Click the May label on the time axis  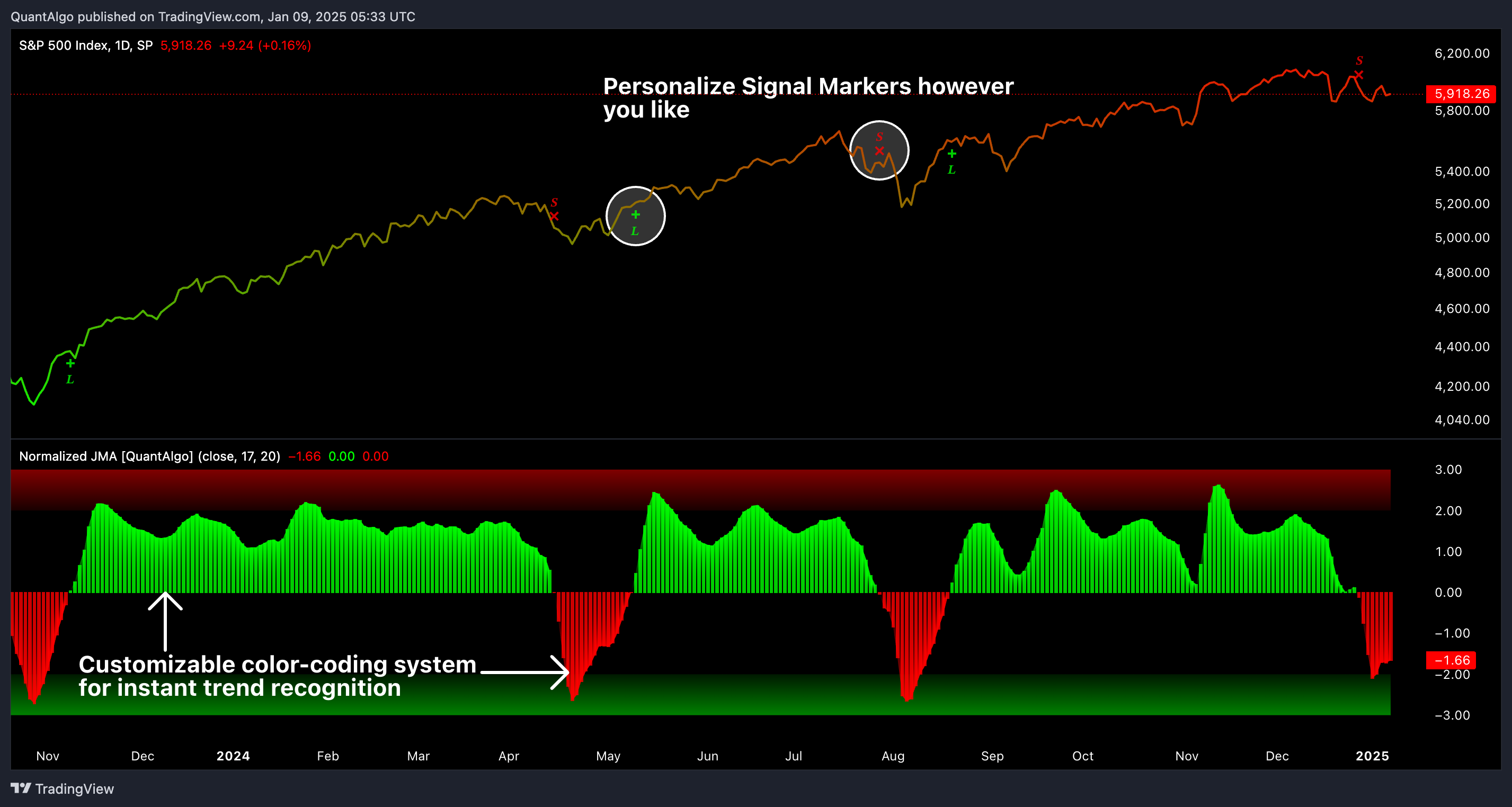pyautogui.click(x=608, y=756)
